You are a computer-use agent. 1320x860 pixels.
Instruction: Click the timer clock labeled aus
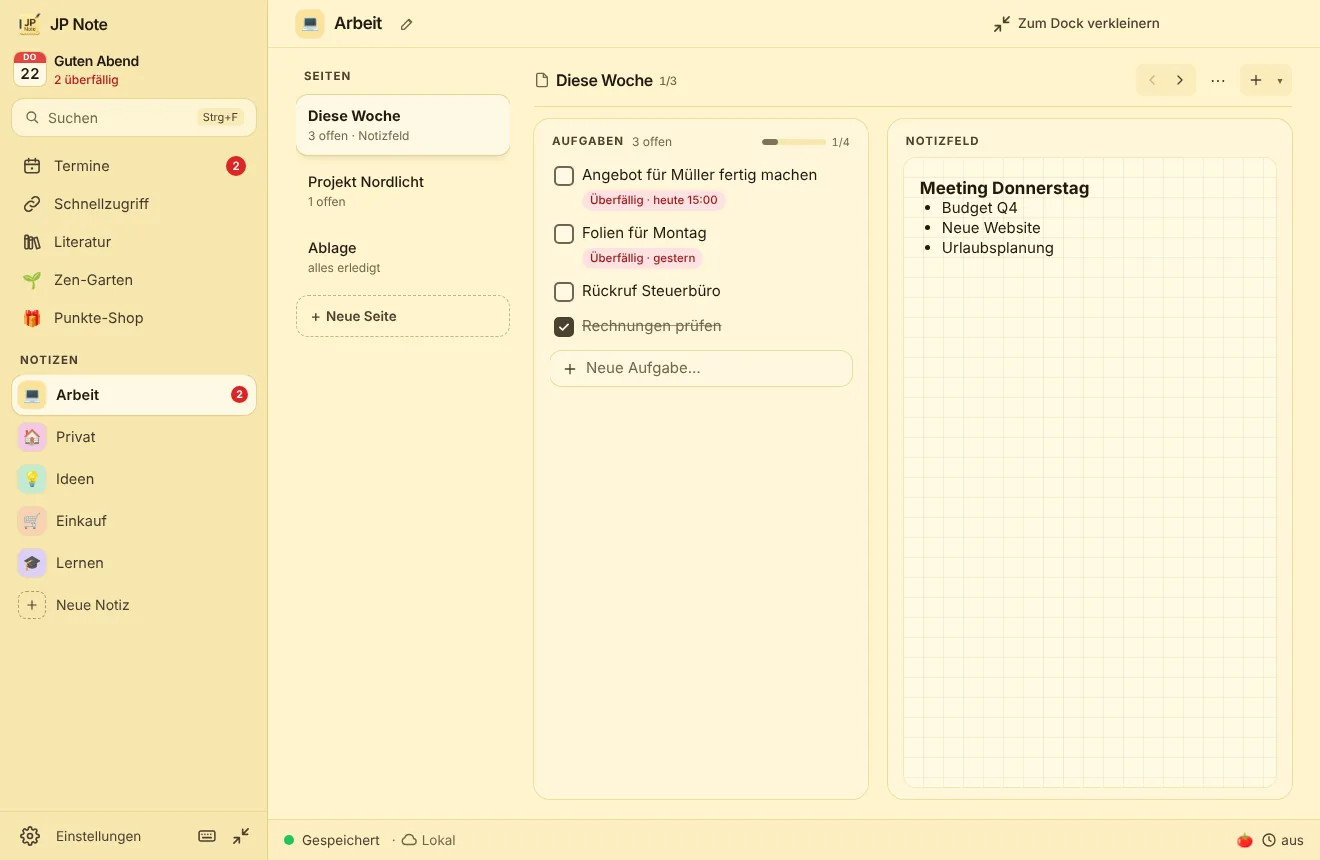click(1283, 840)
